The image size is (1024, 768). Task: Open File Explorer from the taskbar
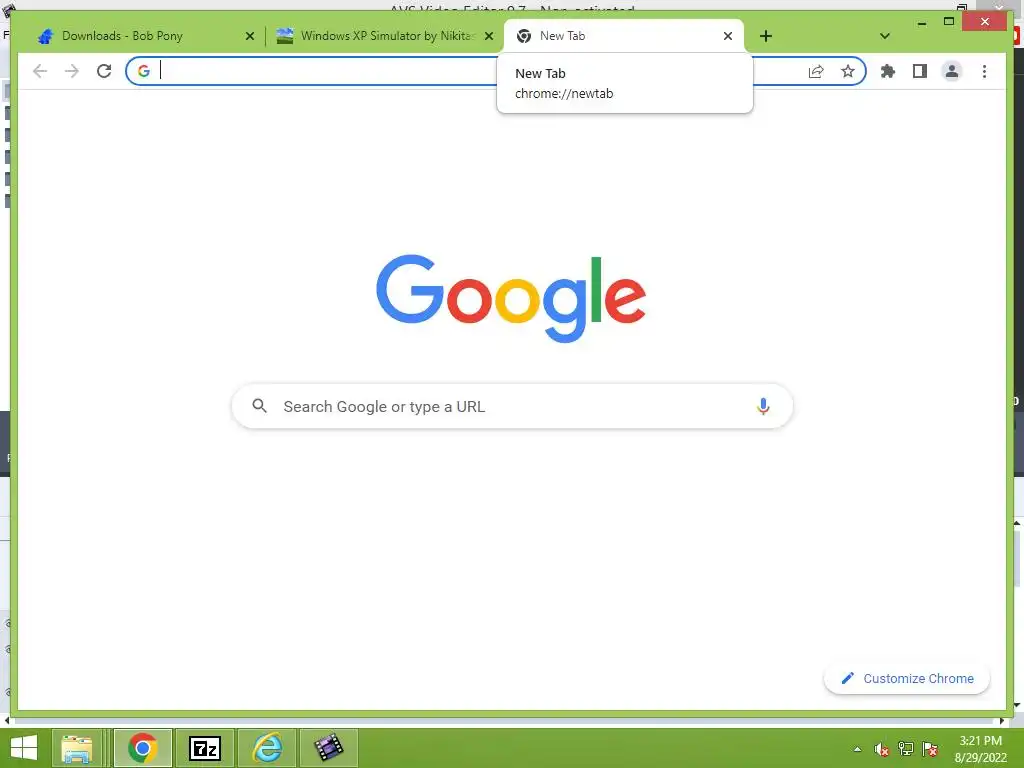pos(76,748)
